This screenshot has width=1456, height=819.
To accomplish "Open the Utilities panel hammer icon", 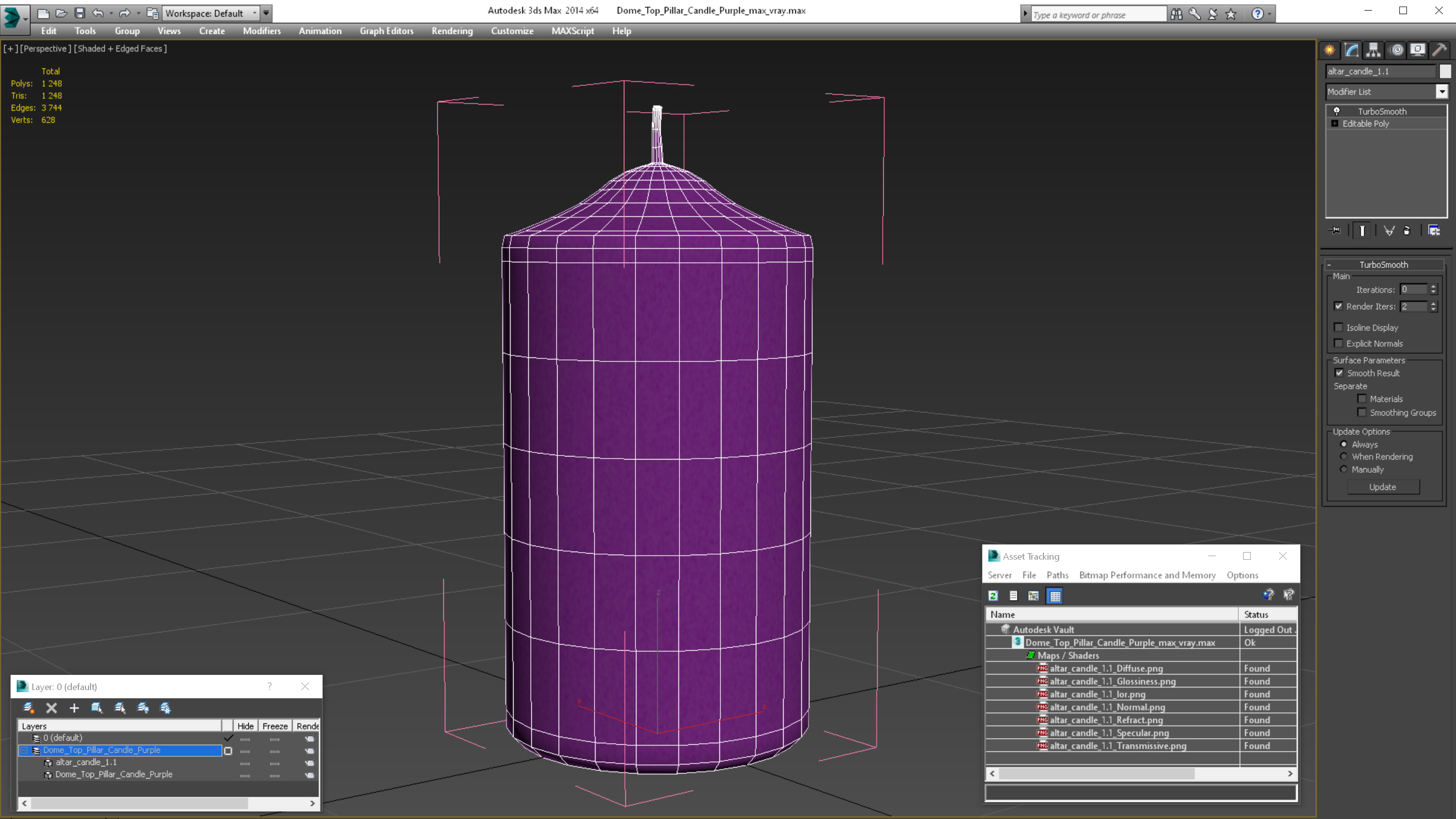I will point(1439,51).
